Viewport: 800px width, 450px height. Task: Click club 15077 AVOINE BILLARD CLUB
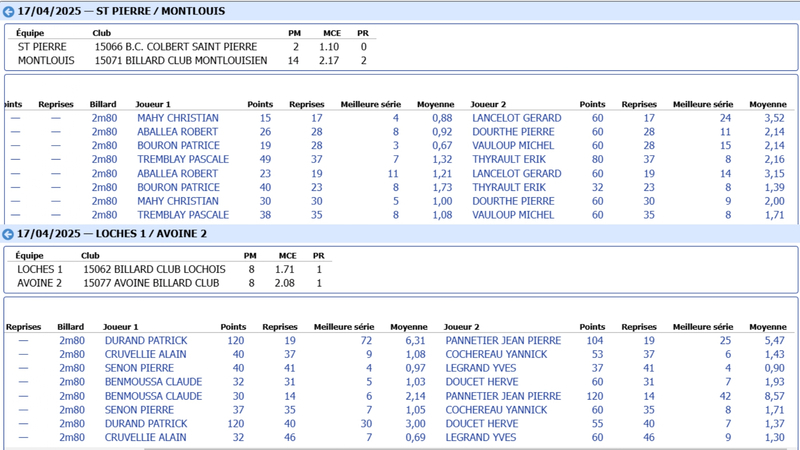pyautogui.click(x=151, y=283)
